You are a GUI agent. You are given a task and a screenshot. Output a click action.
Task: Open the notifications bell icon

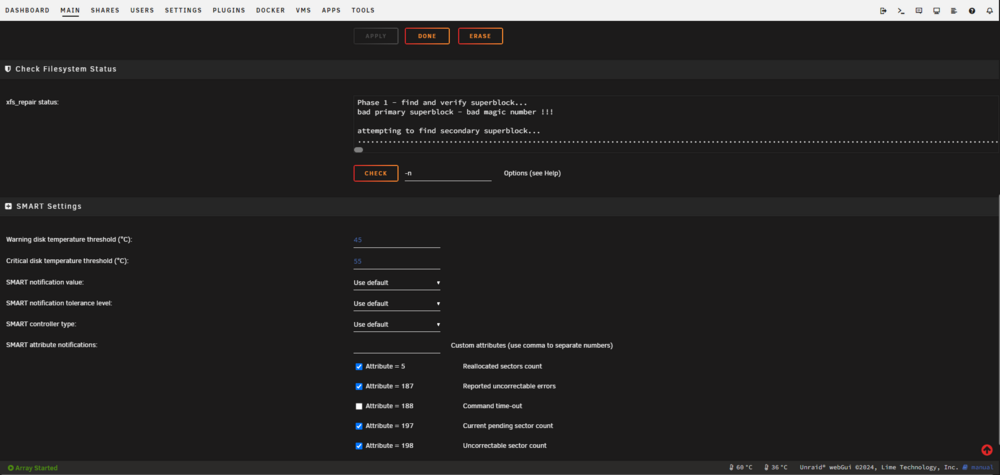click(x=989, y=11)
